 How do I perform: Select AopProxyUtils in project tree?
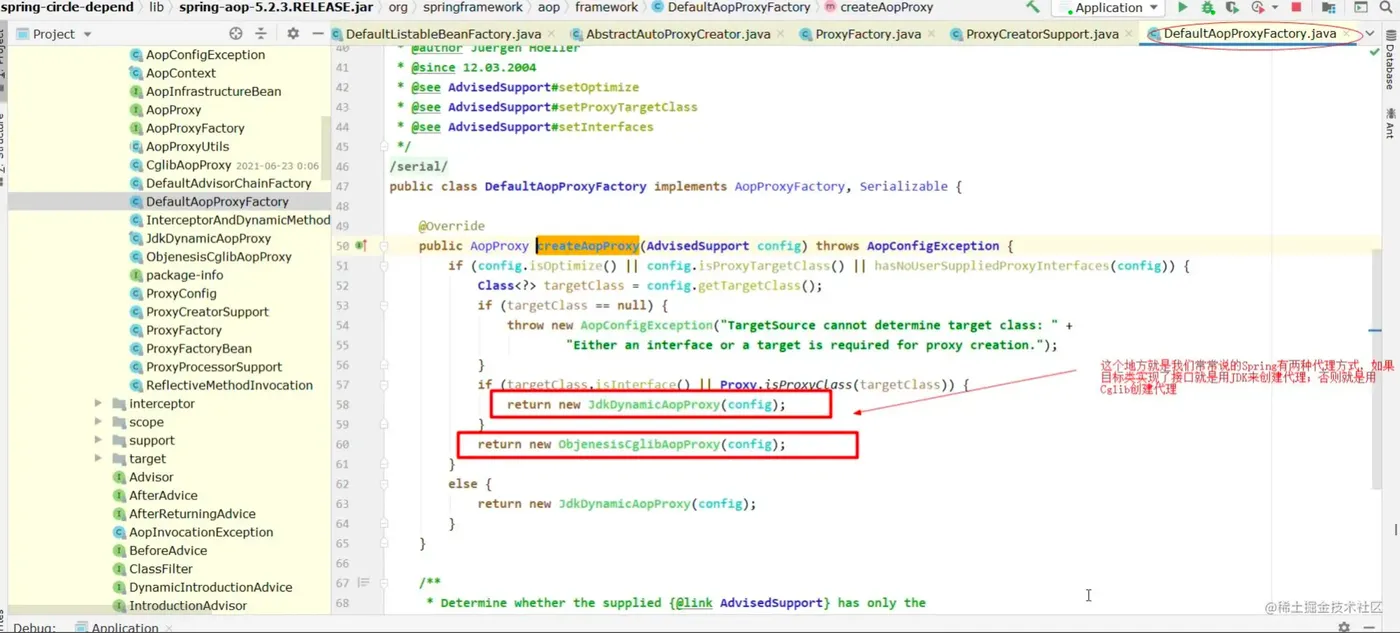187,146
